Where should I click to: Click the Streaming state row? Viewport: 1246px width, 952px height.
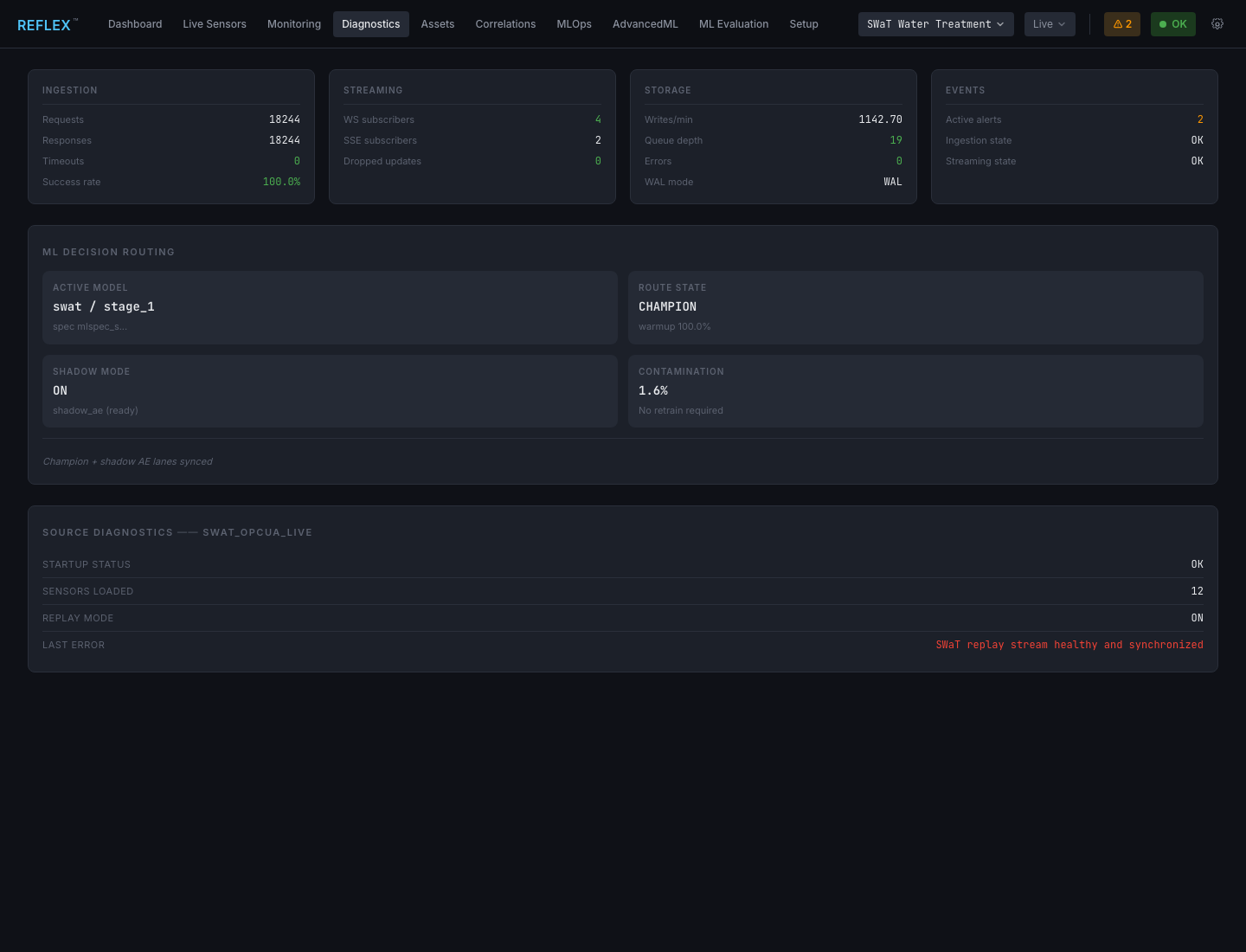point(1075,161)
